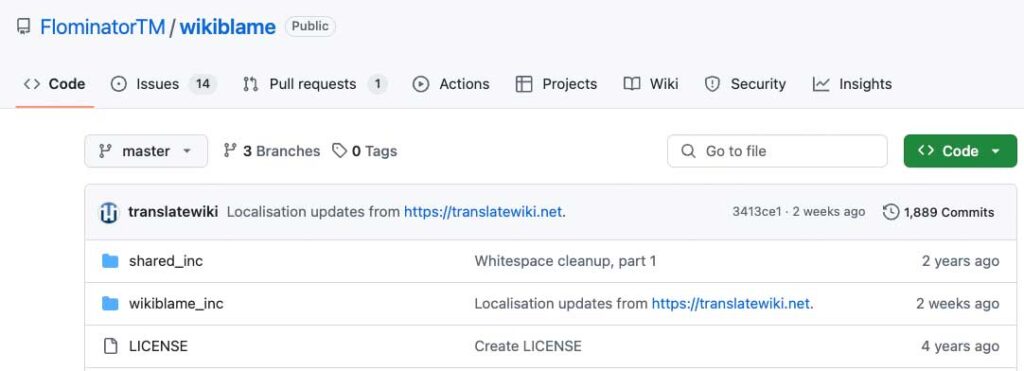Screen dimensions: 1024x371
Task: Click the Security shield icon
Action: pyautogui.click(x=712, y=84)
